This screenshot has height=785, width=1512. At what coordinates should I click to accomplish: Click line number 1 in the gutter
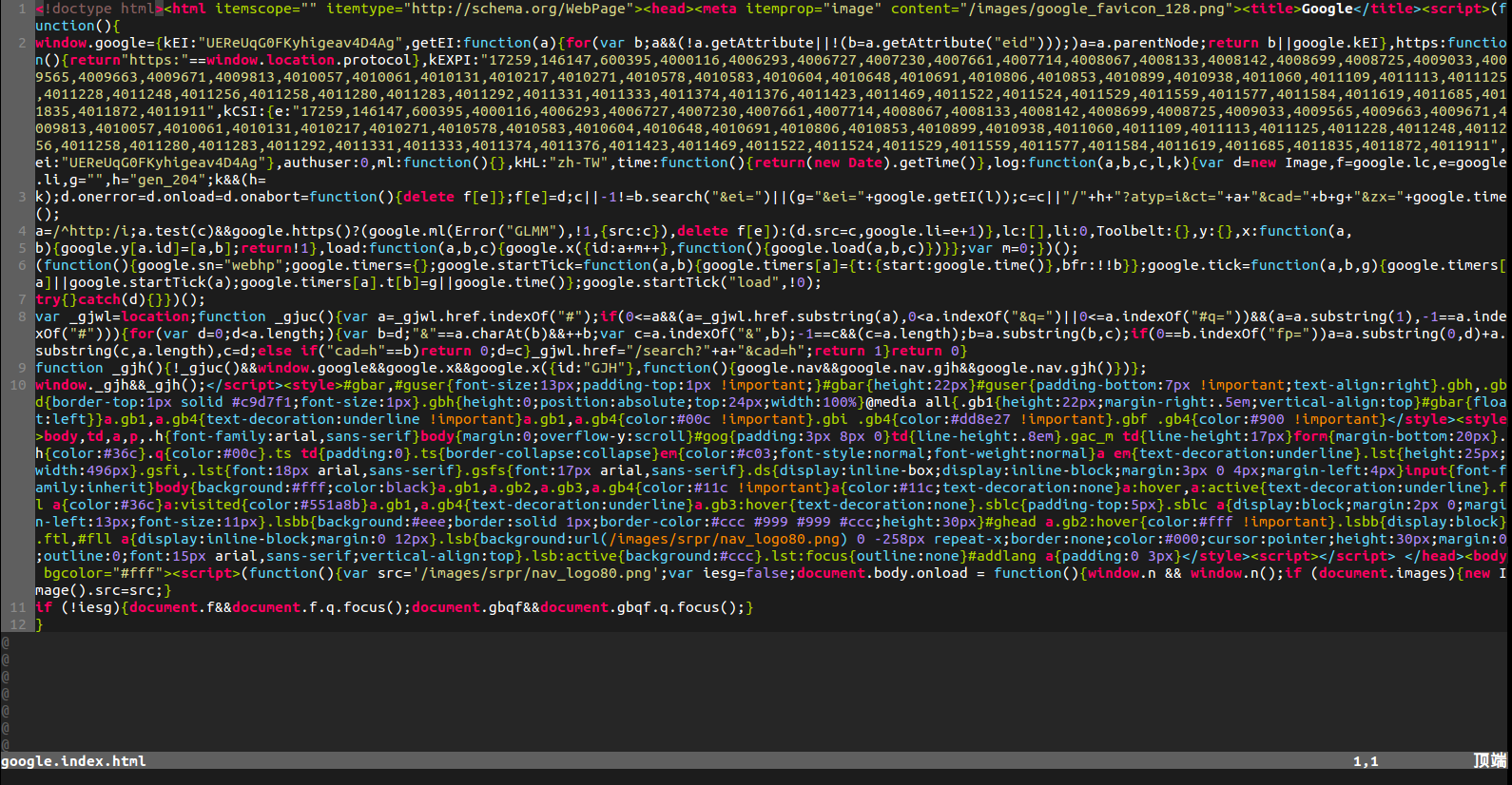click(x=22, y=9)
